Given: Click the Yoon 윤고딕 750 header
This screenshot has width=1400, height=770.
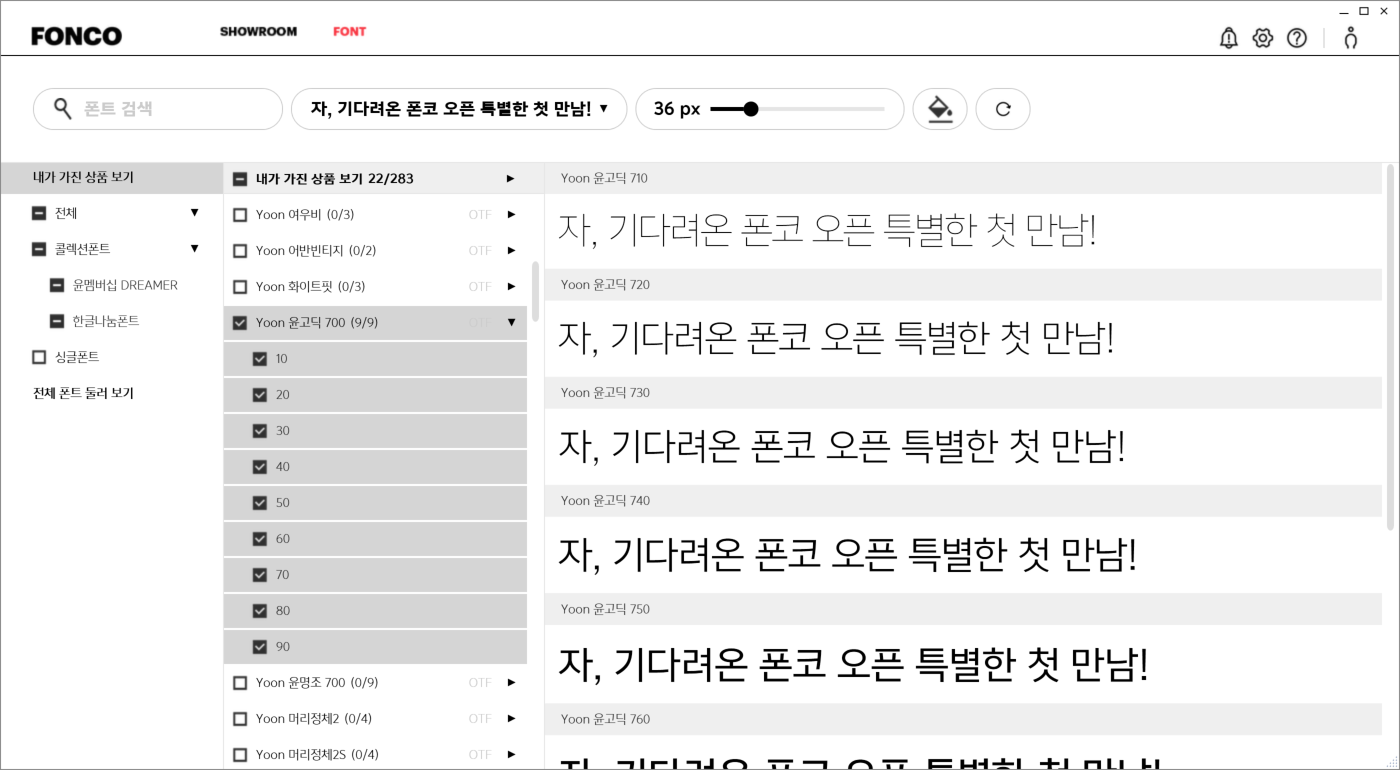Looking at the screenshot, I should click(963, 609).
